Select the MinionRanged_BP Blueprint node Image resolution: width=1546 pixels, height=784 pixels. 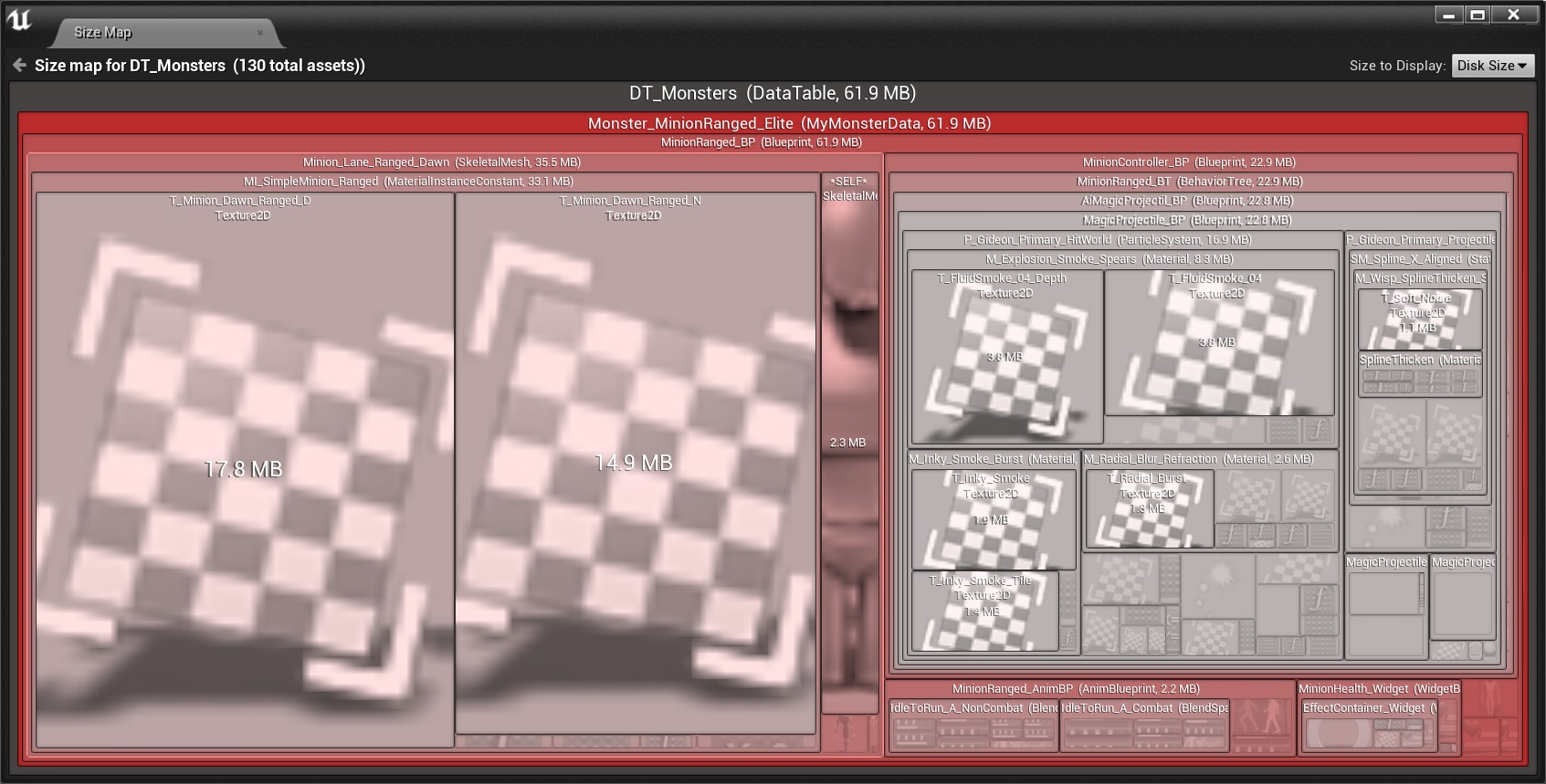[x=761, y=142]
